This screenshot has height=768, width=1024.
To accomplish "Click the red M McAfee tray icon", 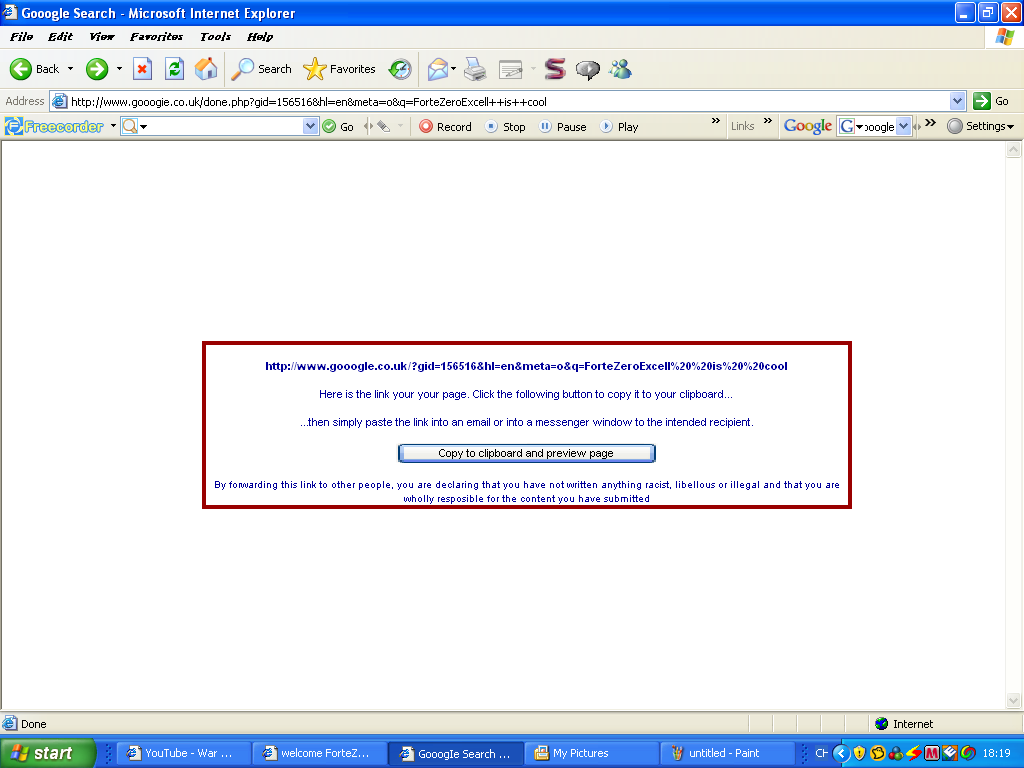I will 932,753.
